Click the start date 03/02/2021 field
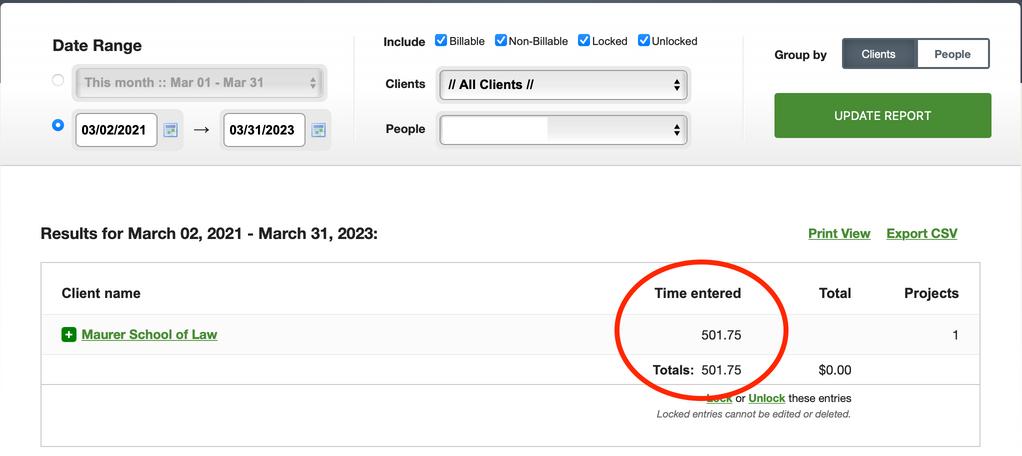The height and width of the screenshot is (456, 1022). click(x=116, y=130)
